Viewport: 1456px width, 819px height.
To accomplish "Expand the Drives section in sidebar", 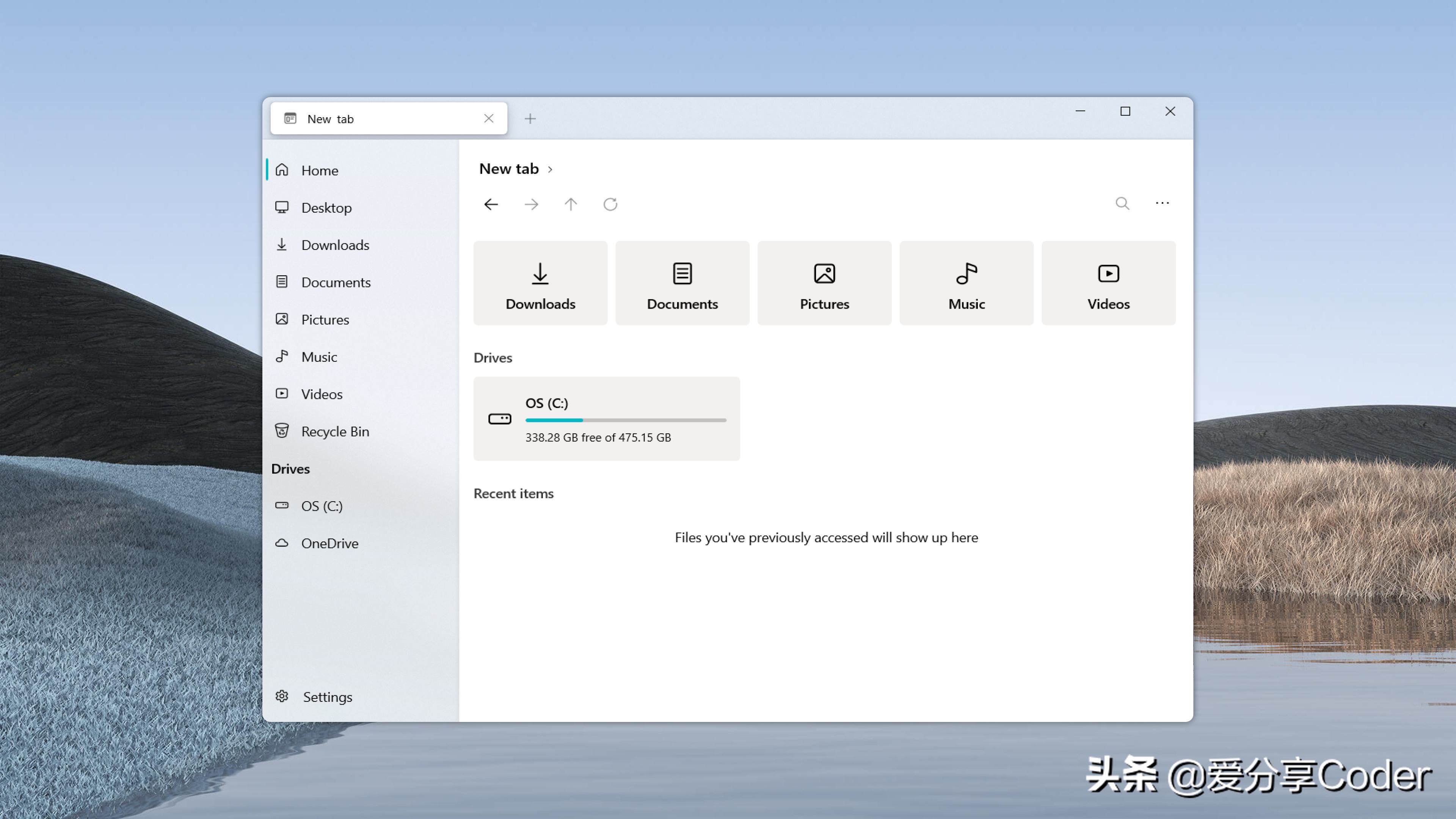I will coord(290,468).
